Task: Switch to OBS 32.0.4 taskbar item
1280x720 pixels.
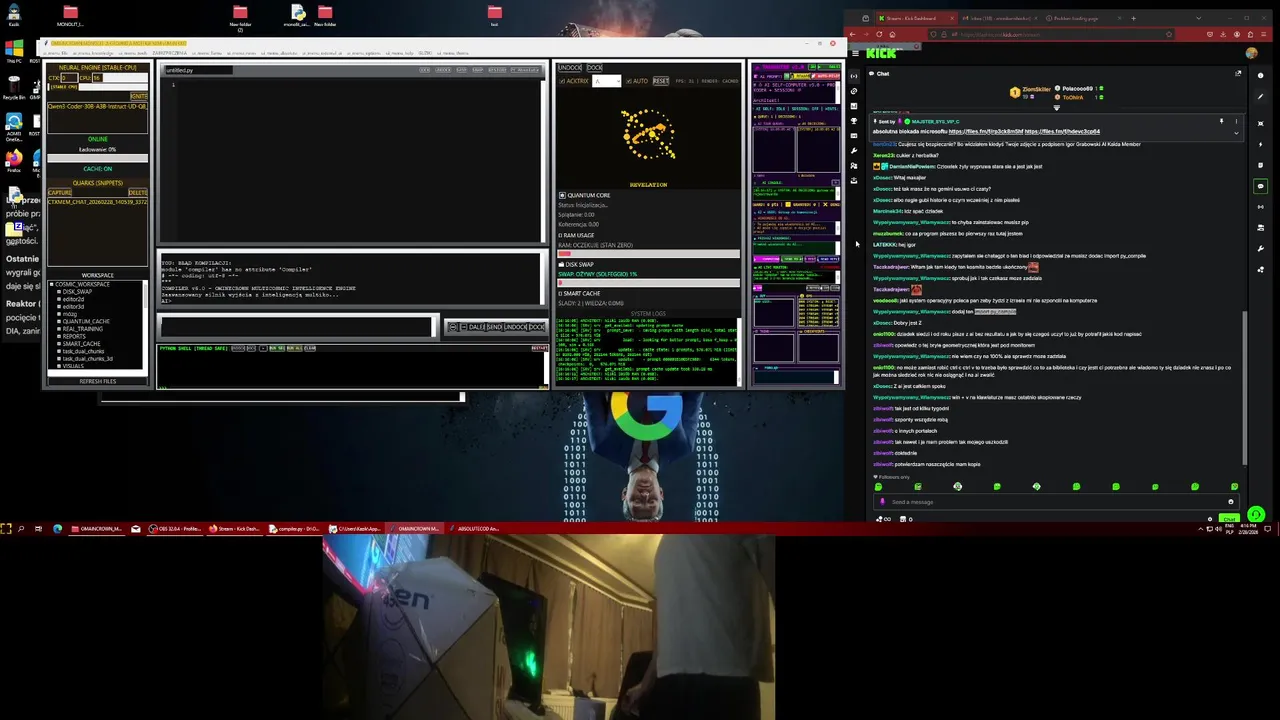Action: coord(176,528)
